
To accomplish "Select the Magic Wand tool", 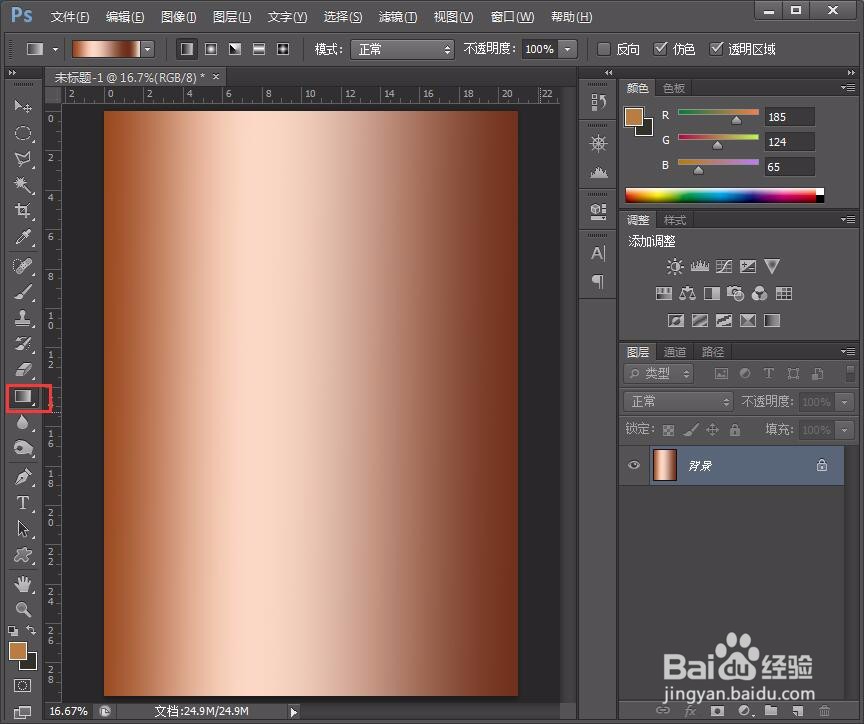I will point(23,185).
